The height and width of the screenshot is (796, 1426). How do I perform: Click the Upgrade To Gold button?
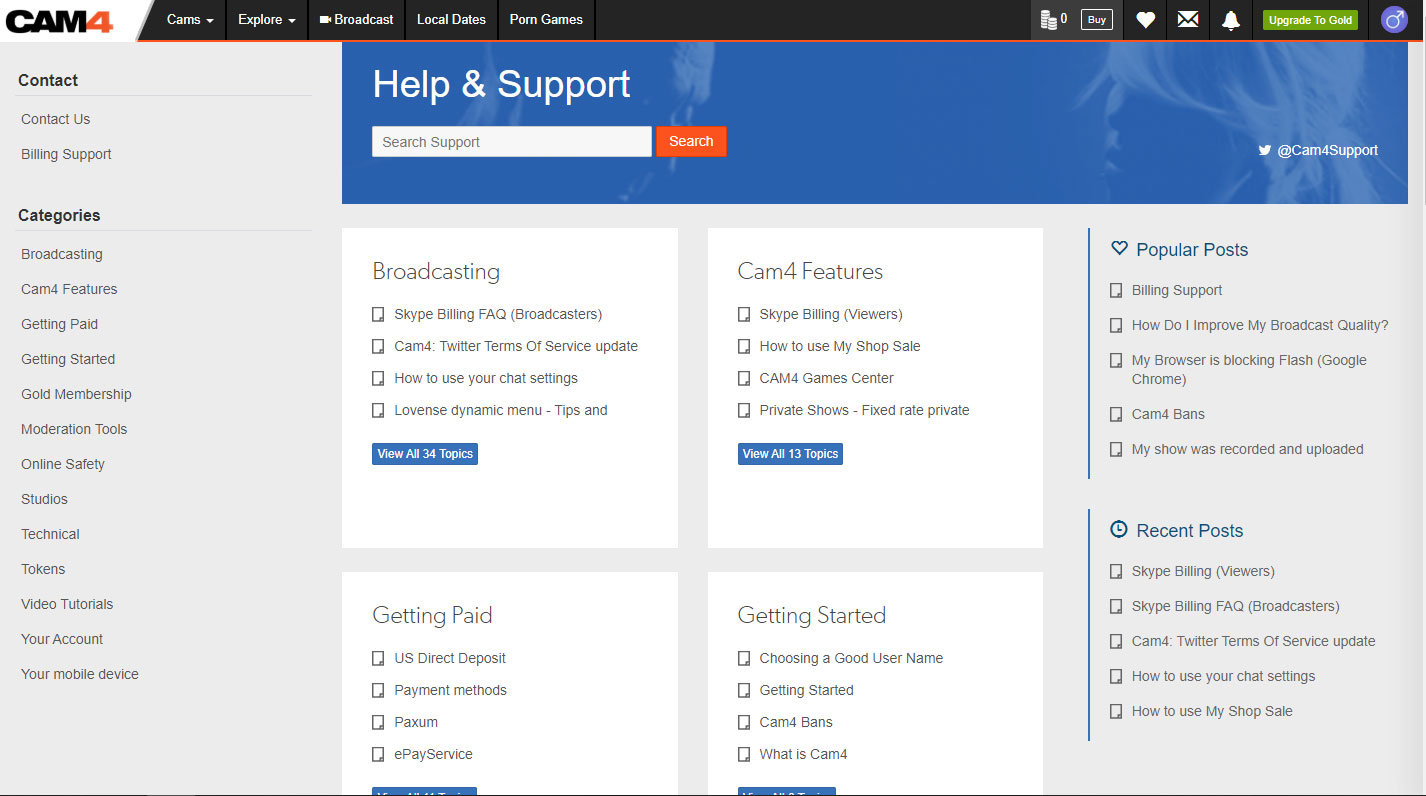point(1309,19)
